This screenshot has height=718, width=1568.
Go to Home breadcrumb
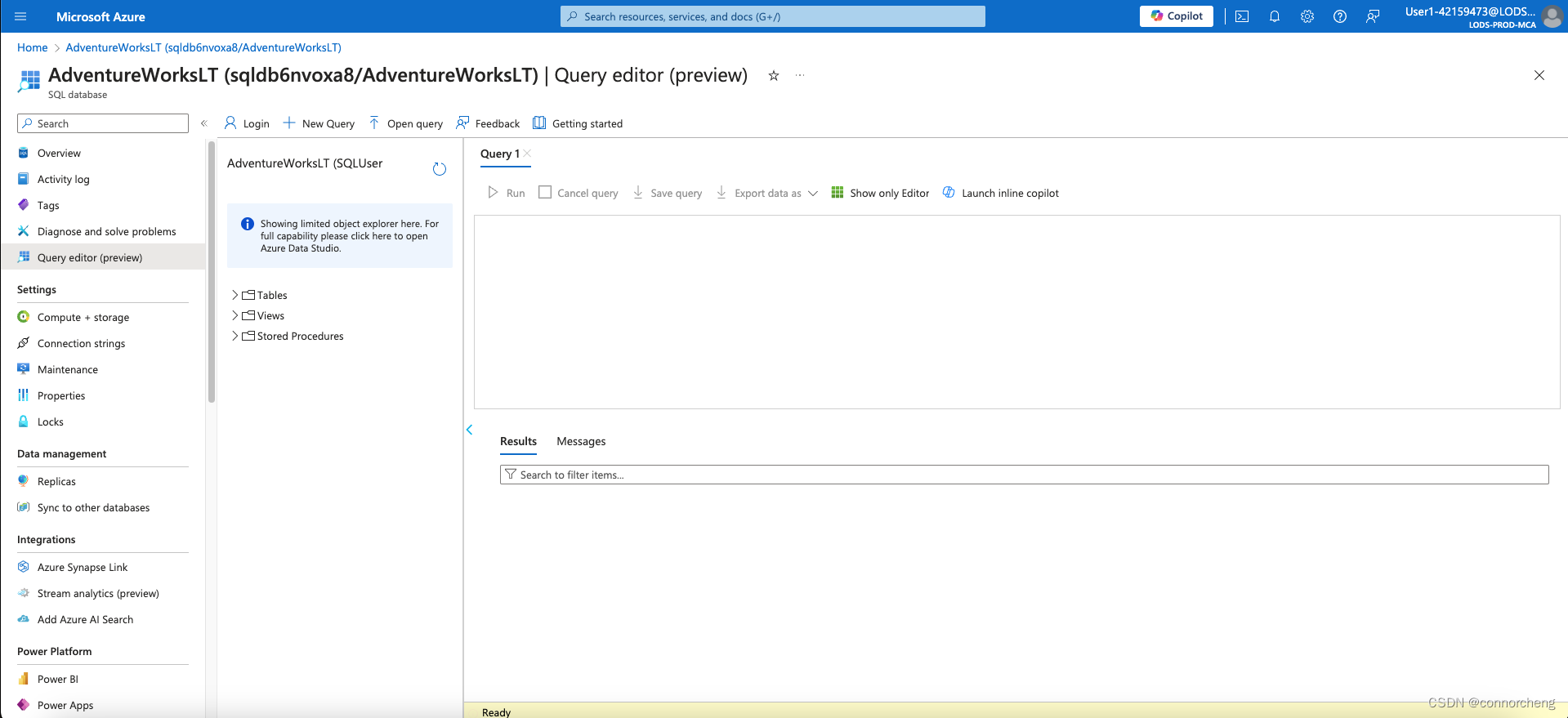[33, 47]
